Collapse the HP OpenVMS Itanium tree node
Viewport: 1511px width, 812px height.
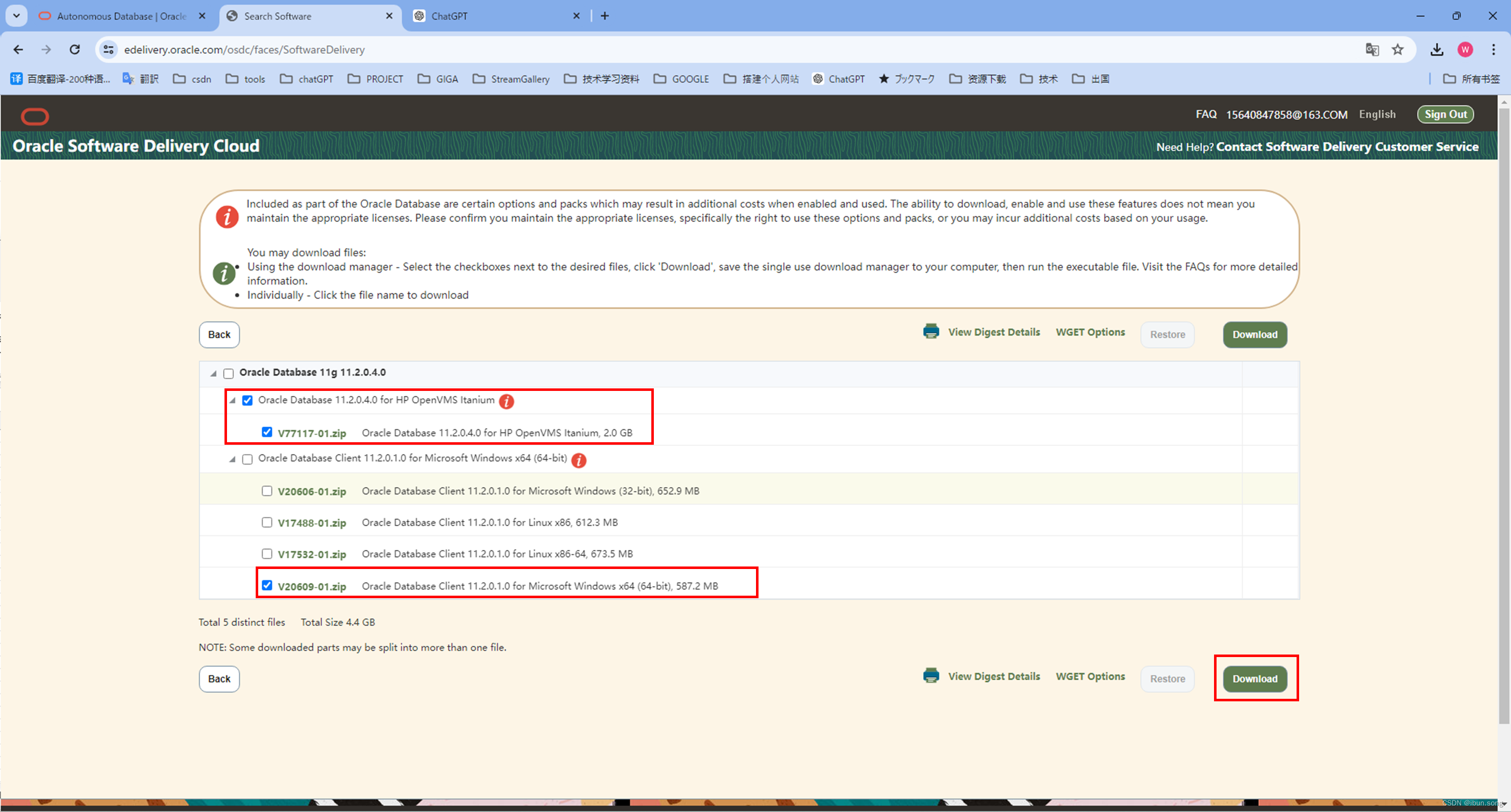pyautogui.click(x=232, y=400)
